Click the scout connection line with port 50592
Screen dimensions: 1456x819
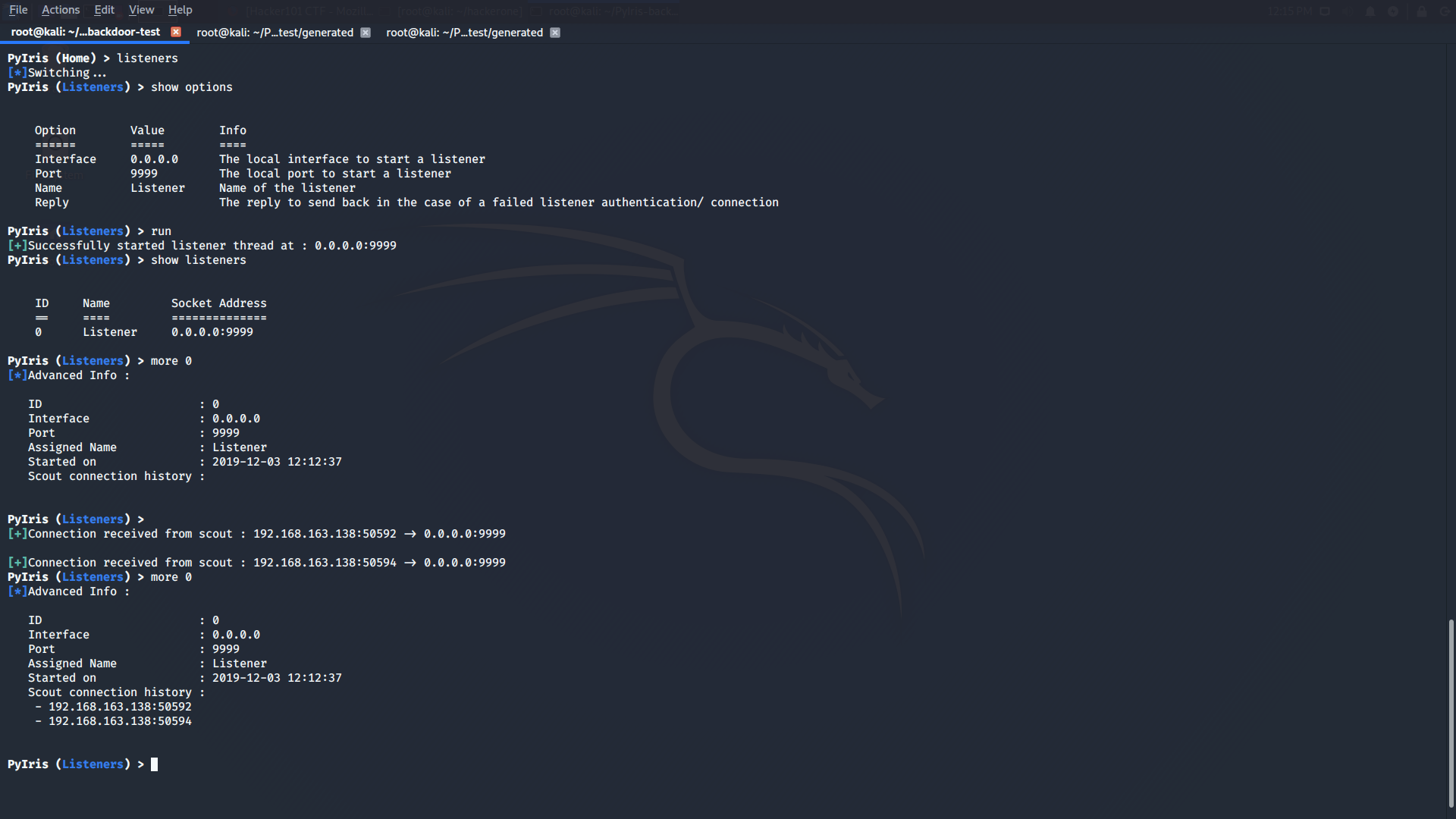(x=256, y=534)
